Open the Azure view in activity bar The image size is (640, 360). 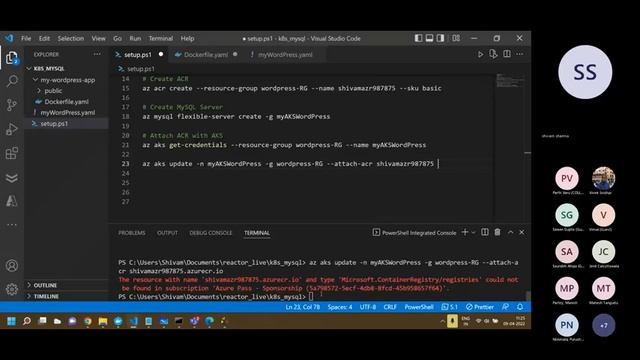pos(12,201)
